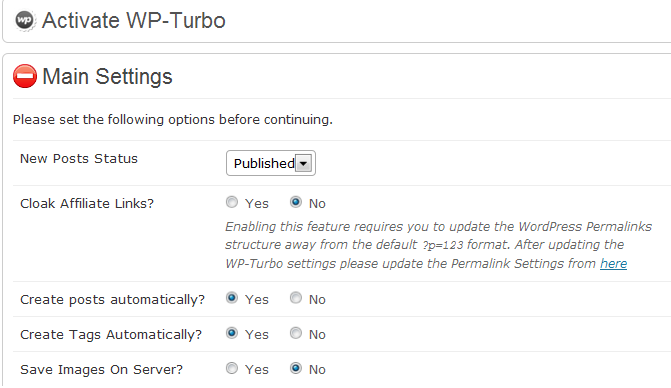Open the New Posts Status dropdown arrow
The height and width of the screenshot is (388, 671).
coord(303,163)
